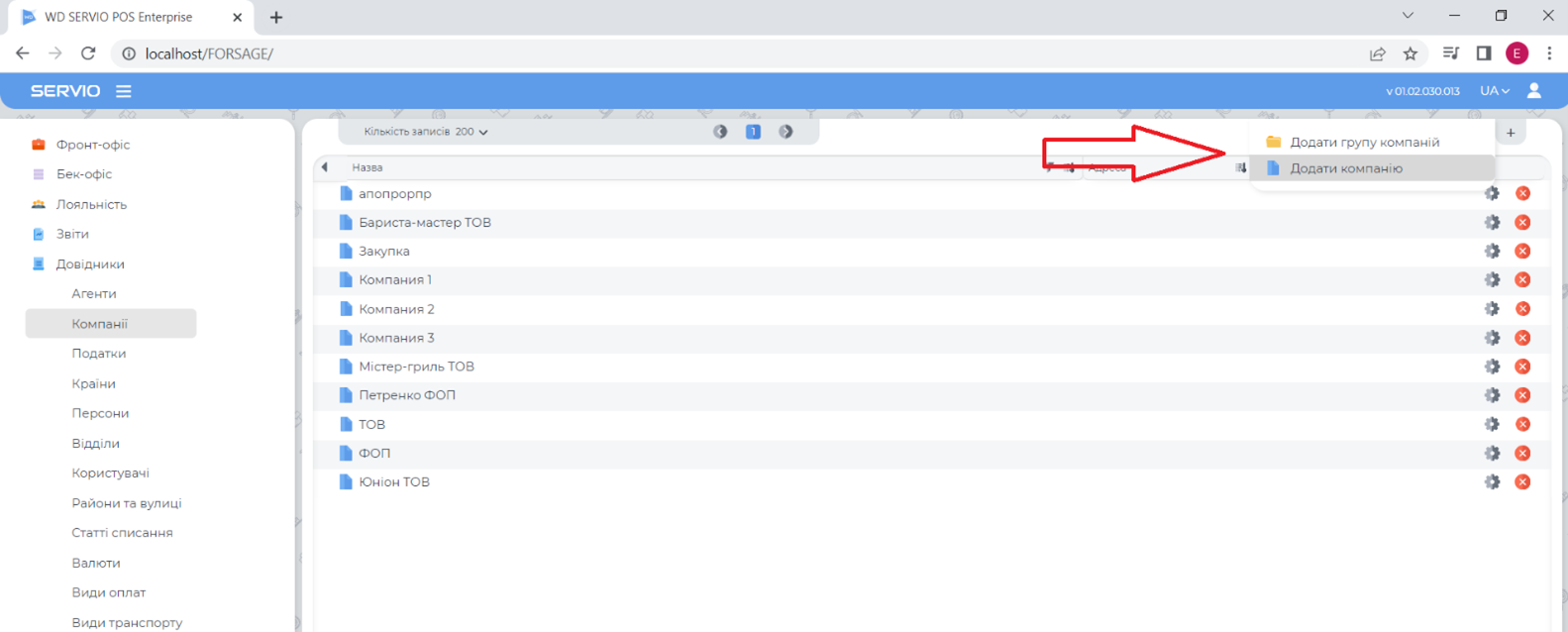
Task: Remove Петренко ФОП using red delete icon
Action: (x=1522, y=395)
